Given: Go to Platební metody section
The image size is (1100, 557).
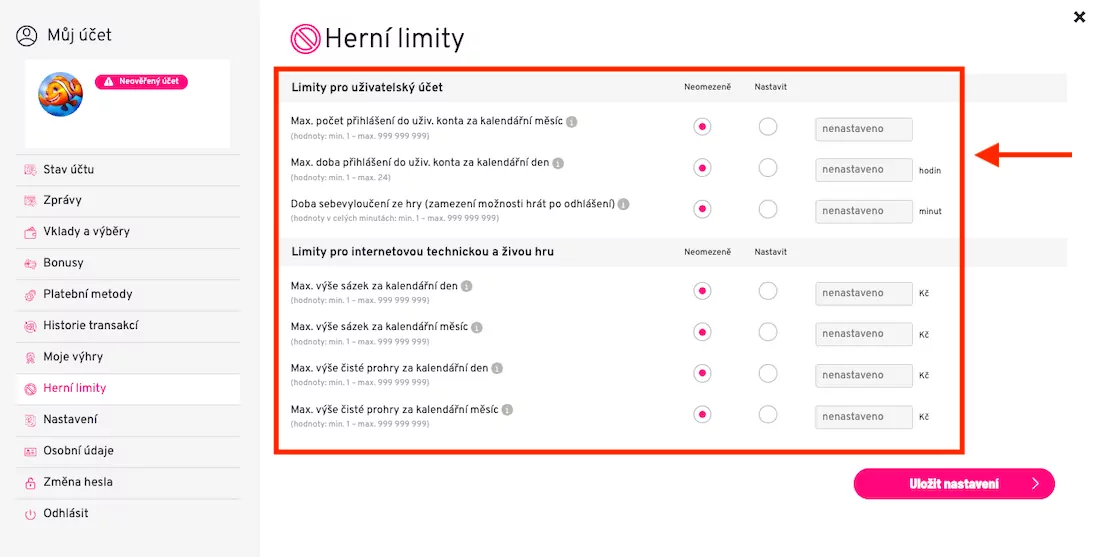Looking at the screenshot, I should (x=87, y=295).
